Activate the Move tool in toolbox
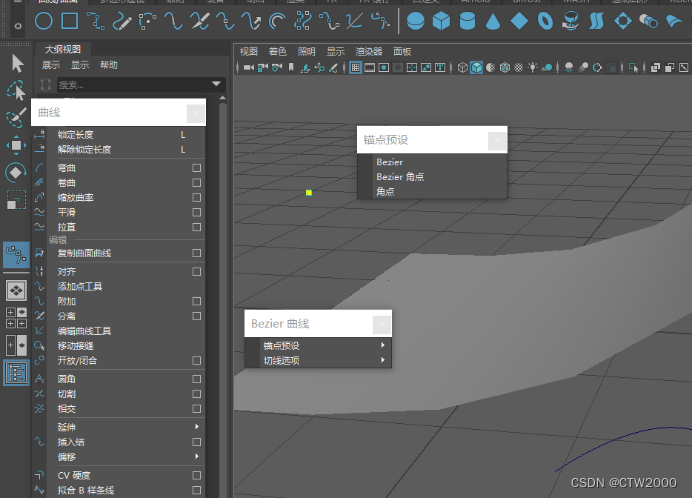The image size is (693, 498). click(x=16, y=145)
